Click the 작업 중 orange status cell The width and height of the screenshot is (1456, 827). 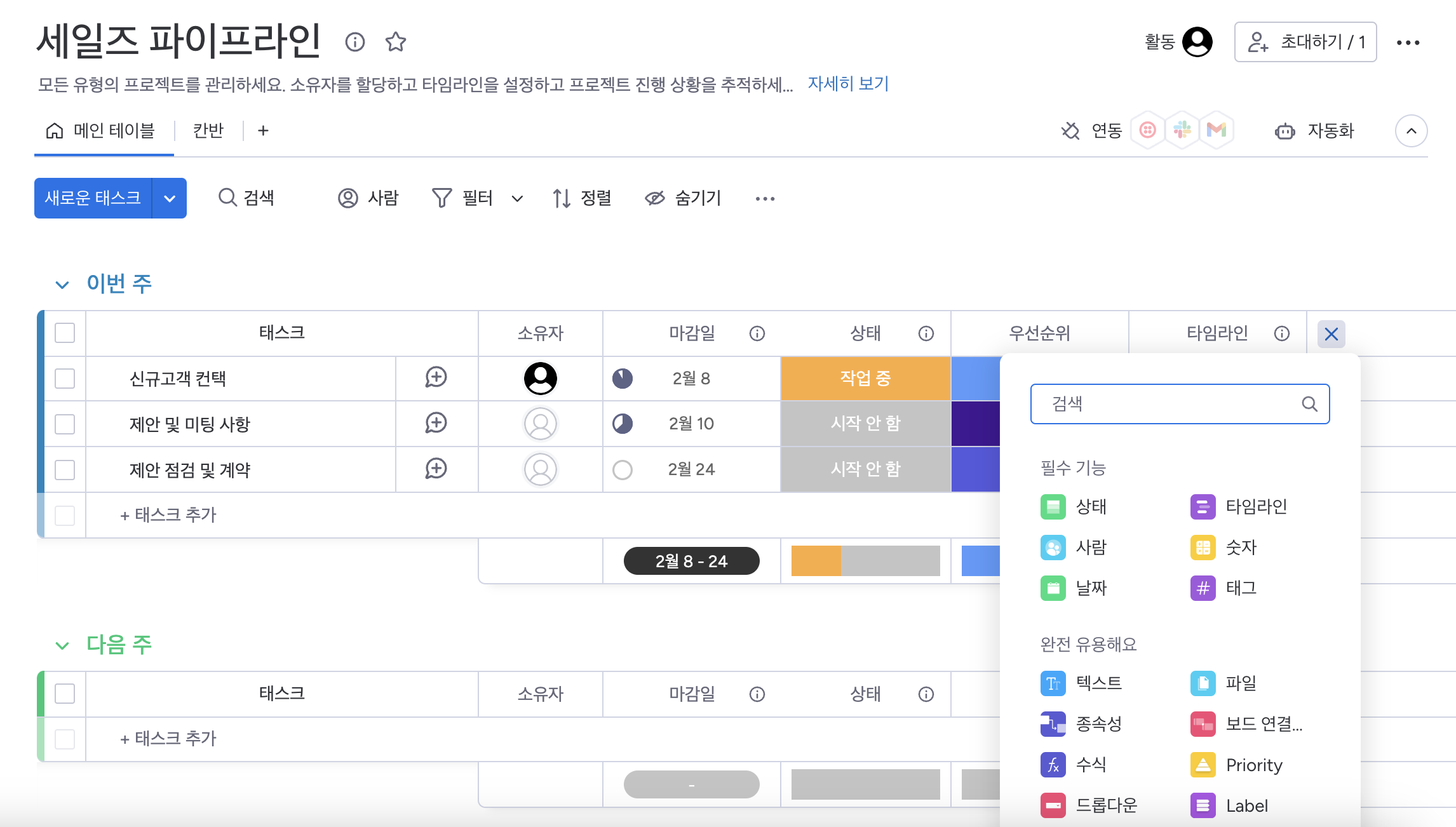(865, 379)
